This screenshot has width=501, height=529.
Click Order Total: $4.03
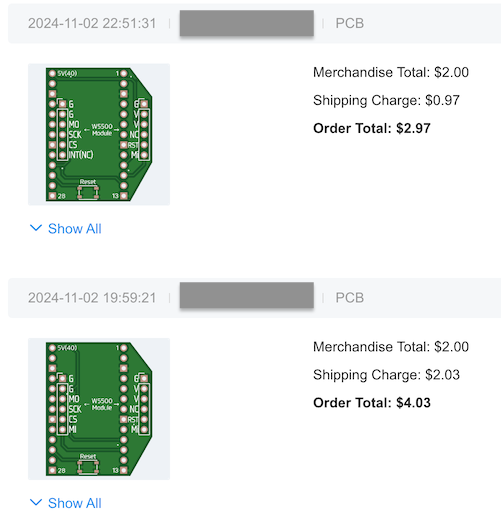[372, 402]
